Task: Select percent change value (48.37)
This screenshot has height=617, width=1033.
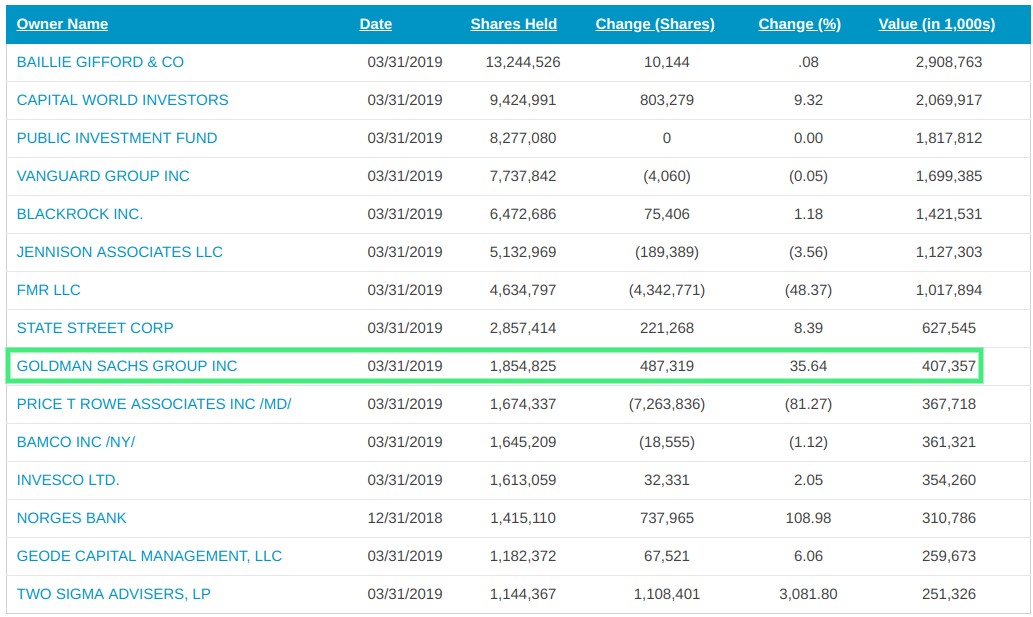Action: pyautogui.click(x=808, y=290)
